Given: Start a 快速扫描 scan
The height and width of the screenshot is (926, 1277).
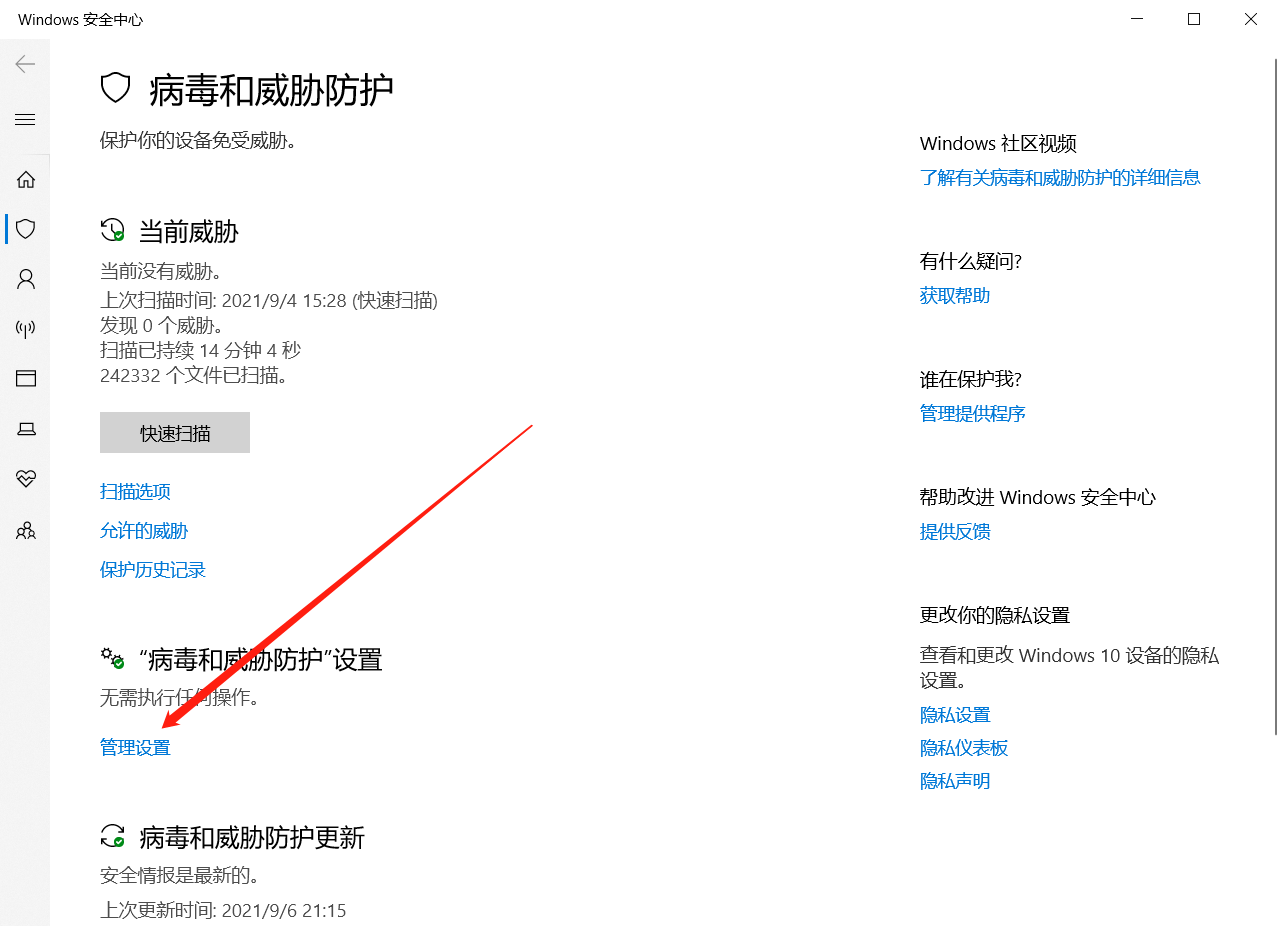Looking at the screenshot, I should 174,432.
